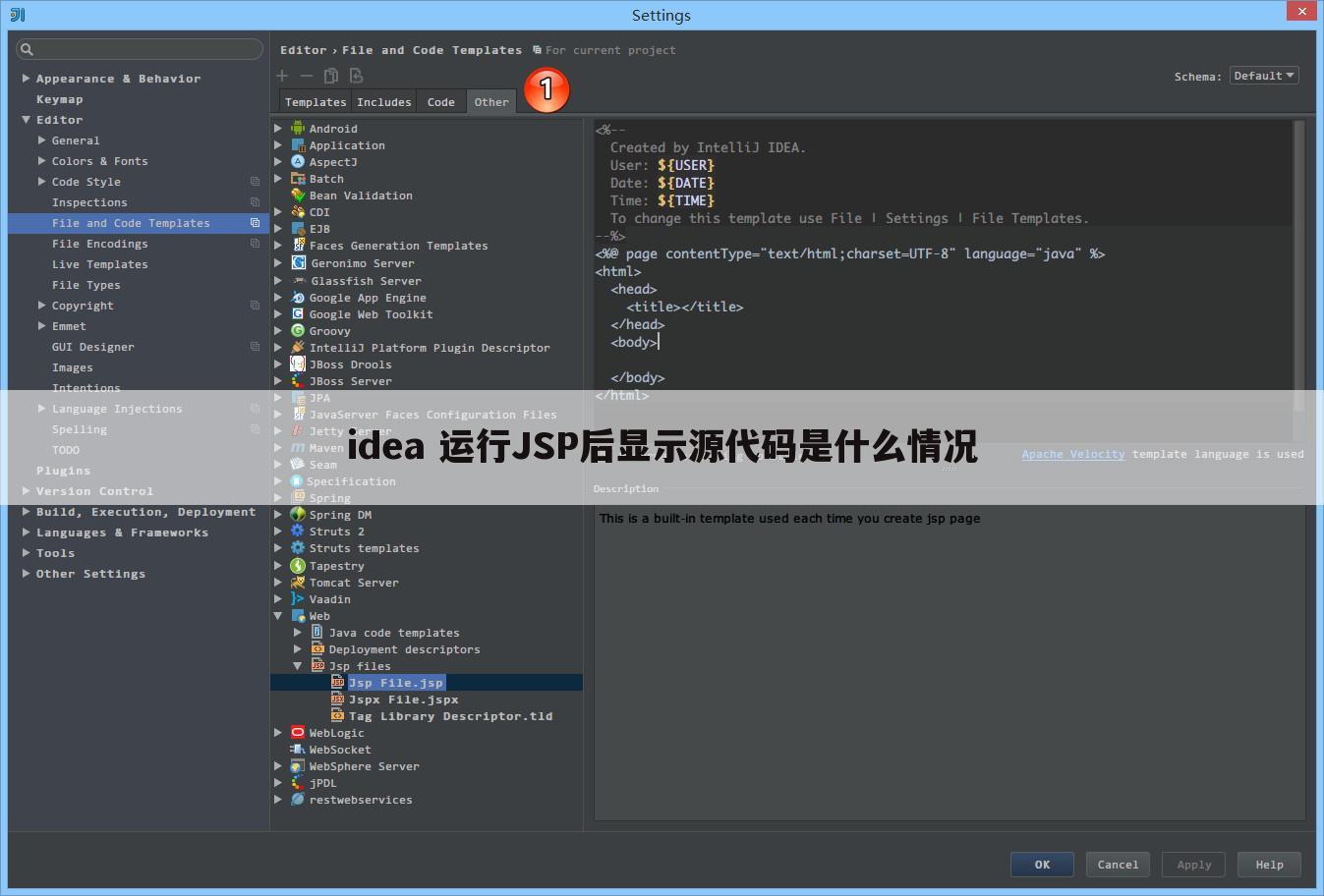Expand Colors & Fonts node
The image size is (1324, 896).
tap(42, 160)
